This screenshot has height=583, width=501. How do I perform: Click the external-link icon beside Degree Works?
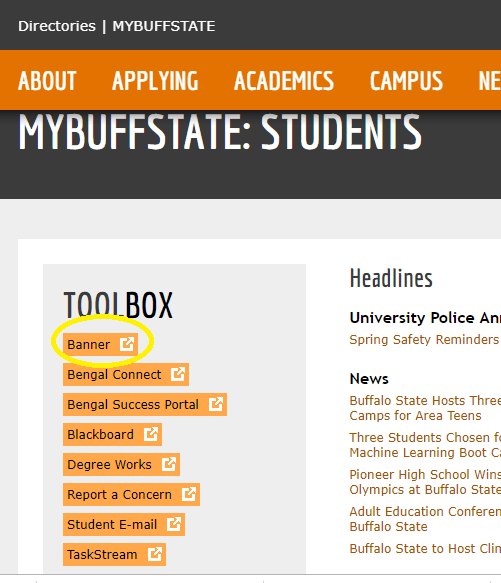pyautogui.click(x=169, y=464)
